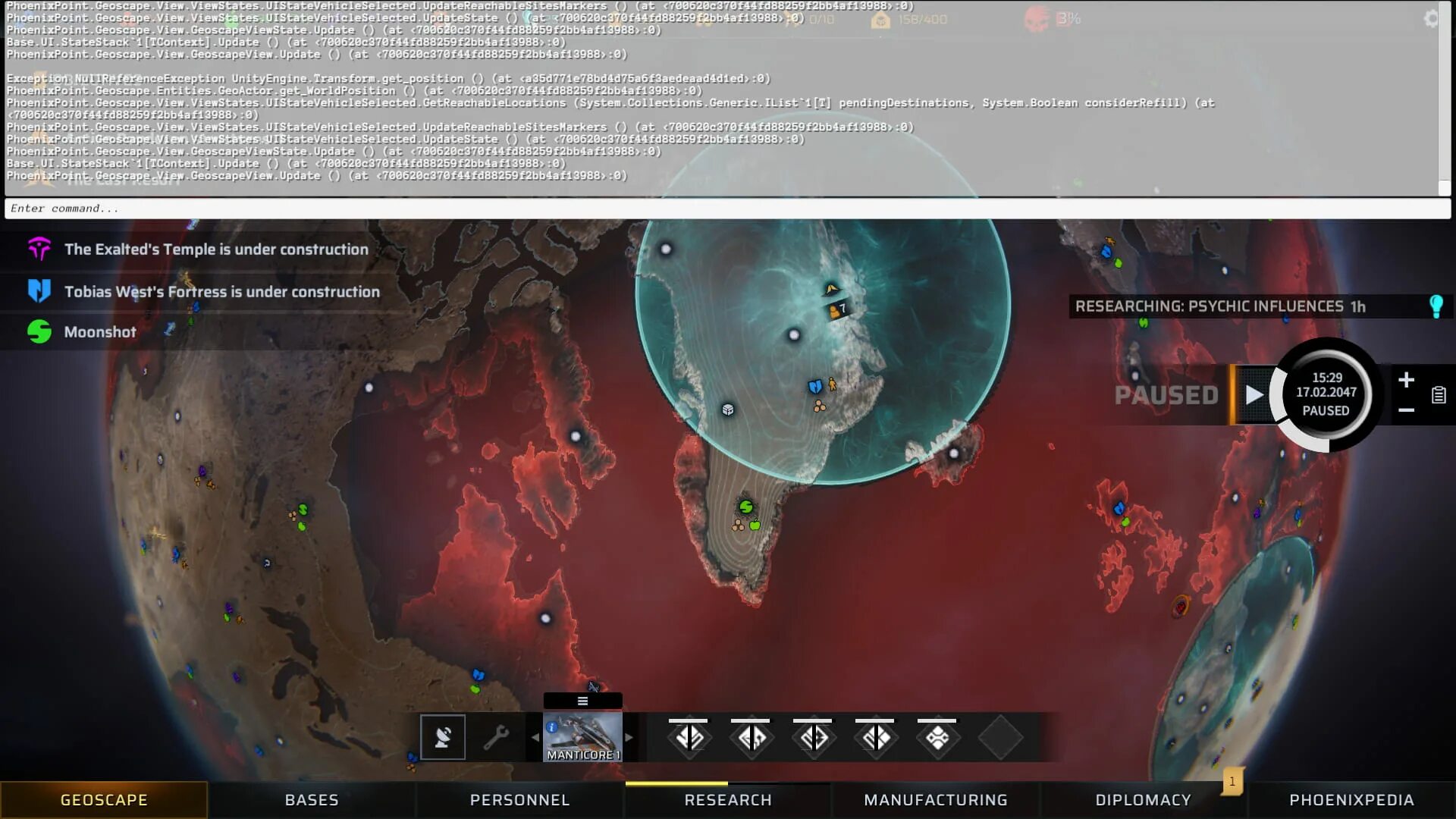Open the Bases tab
Viewport: 1456px width, 819px height.
[312, 800]
